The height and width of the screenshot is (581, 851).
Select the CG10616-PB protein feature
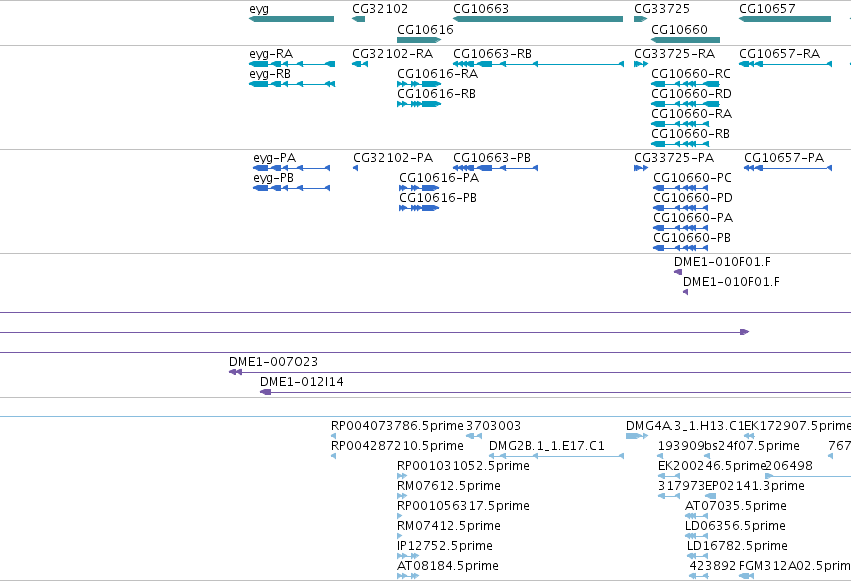pos(419,208)
